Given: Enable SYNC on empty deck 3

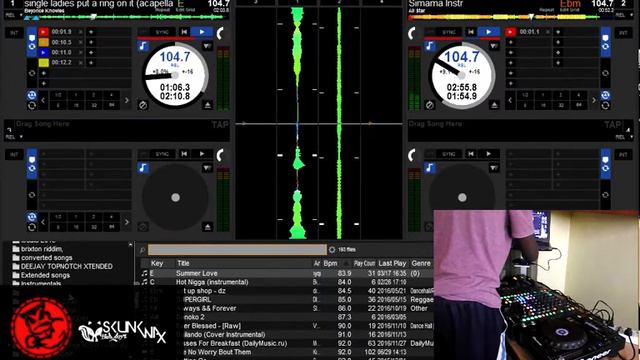Looking at the screenshot, I should (x=162, y=154).
